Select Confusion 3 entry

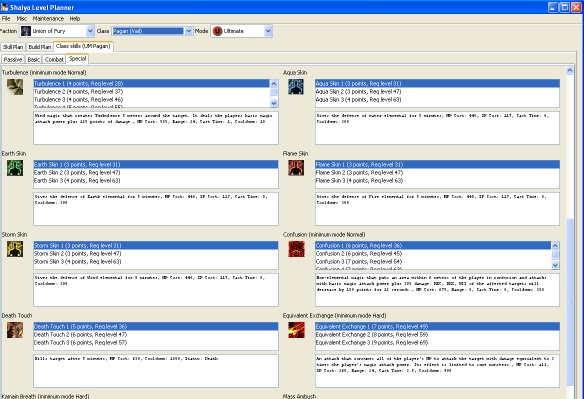point(433,262)
